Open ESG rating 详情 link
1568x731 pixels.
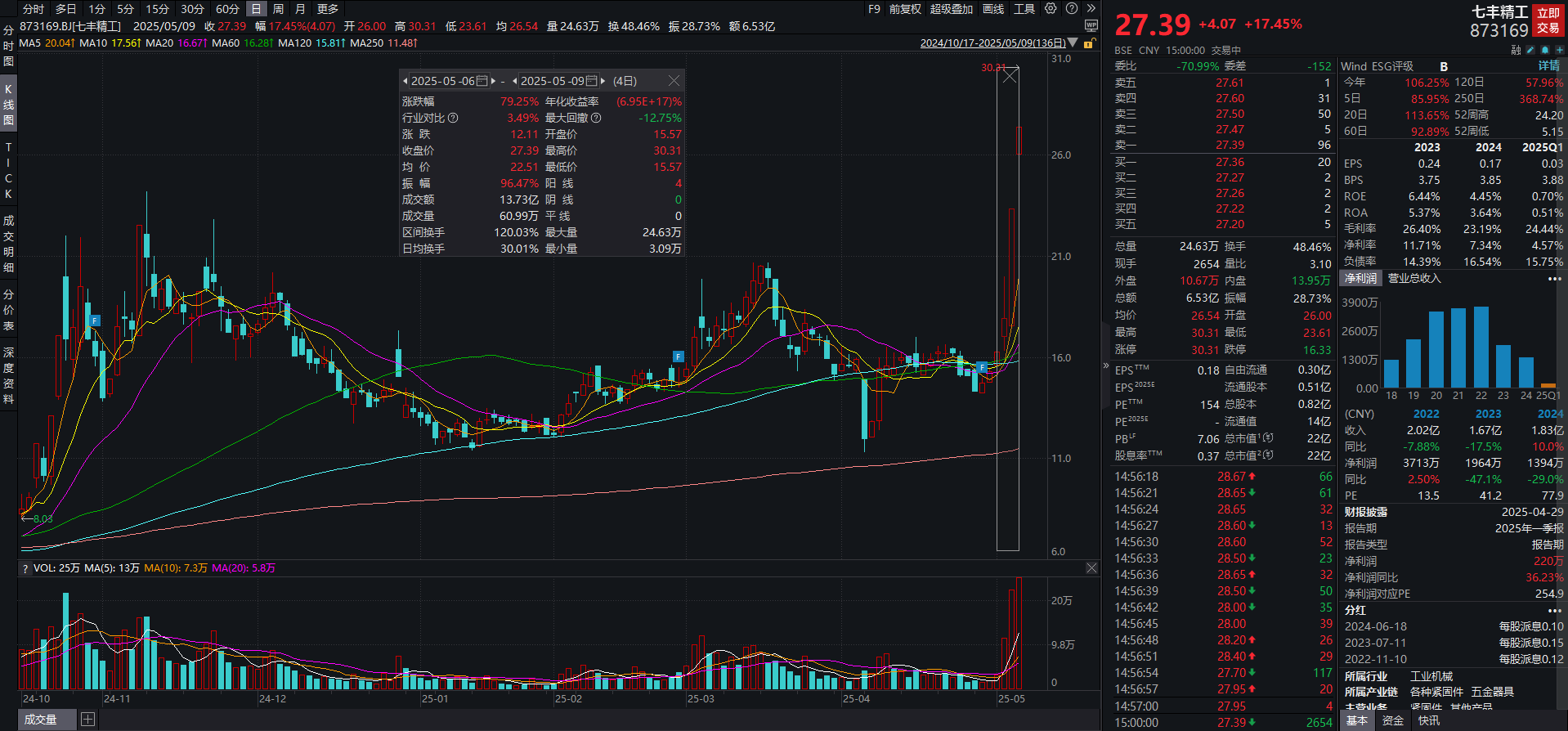click(1548, 66)
